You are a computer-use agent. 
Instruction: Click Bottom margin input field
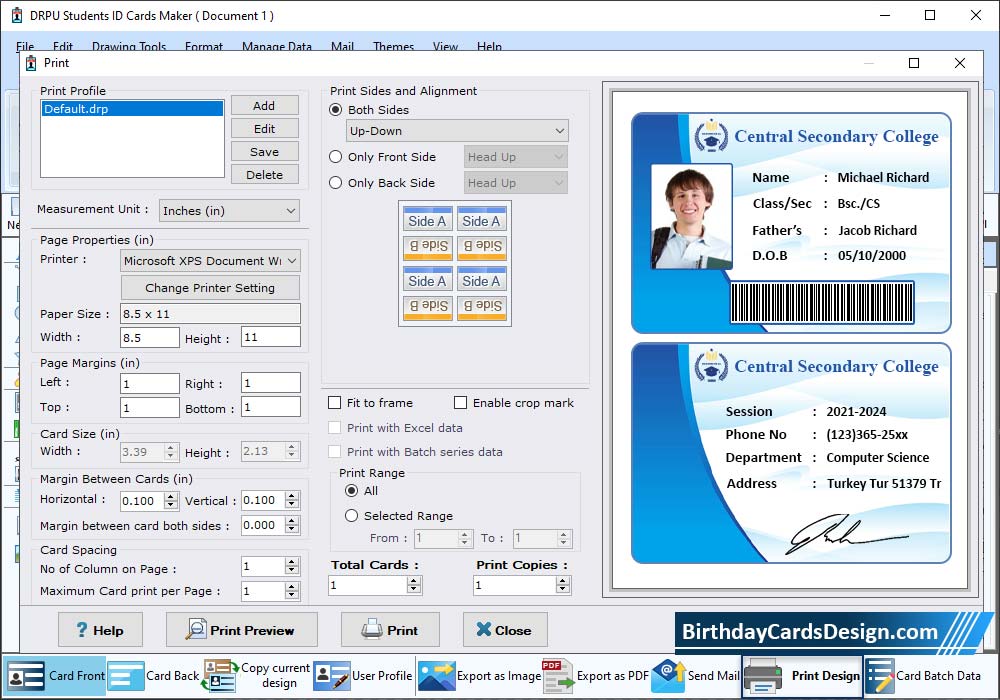[x=270, y=407]
